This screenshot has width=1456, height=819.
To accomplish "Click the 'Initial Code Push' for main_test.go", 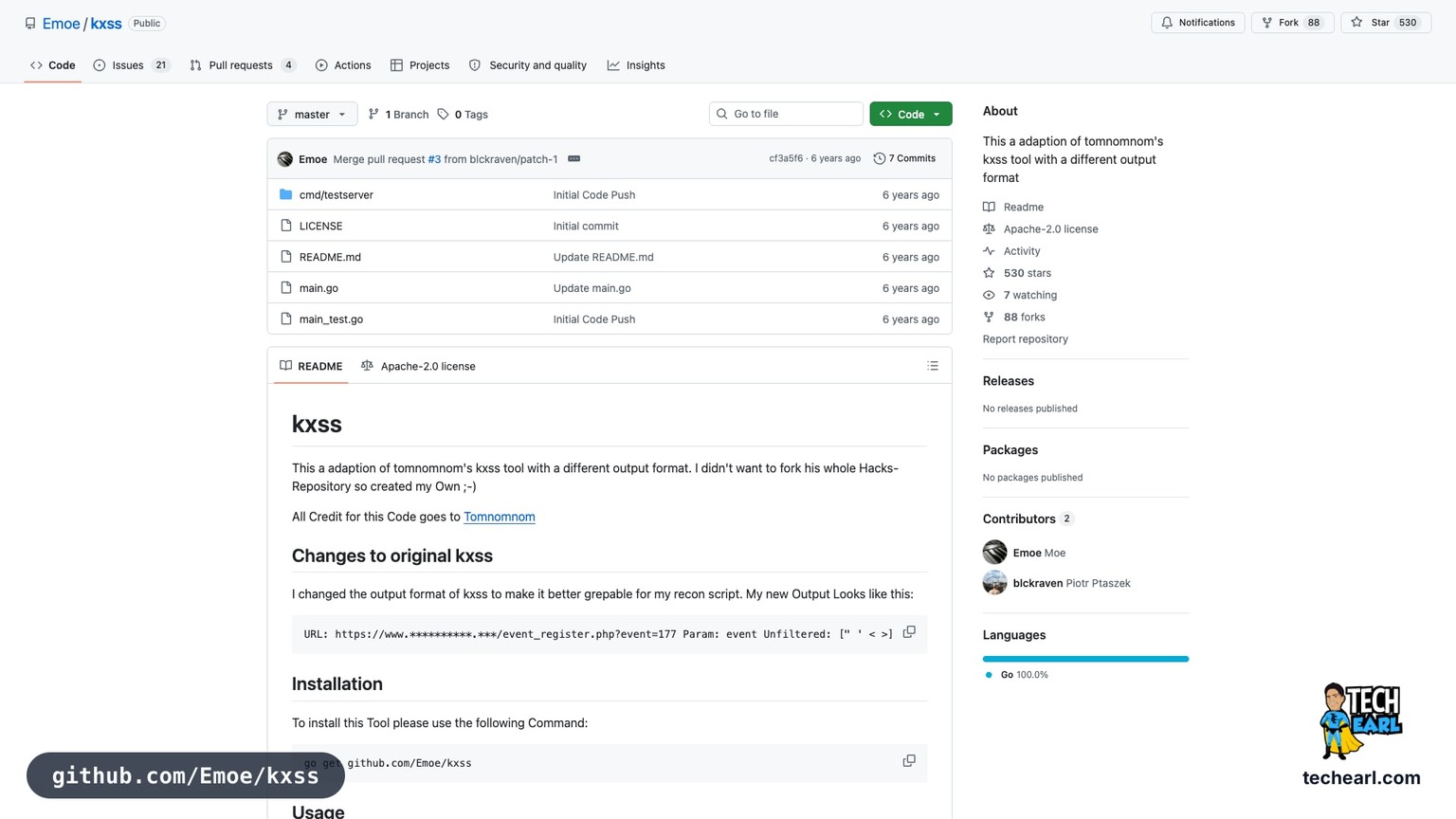I will [x=594, y=319].
